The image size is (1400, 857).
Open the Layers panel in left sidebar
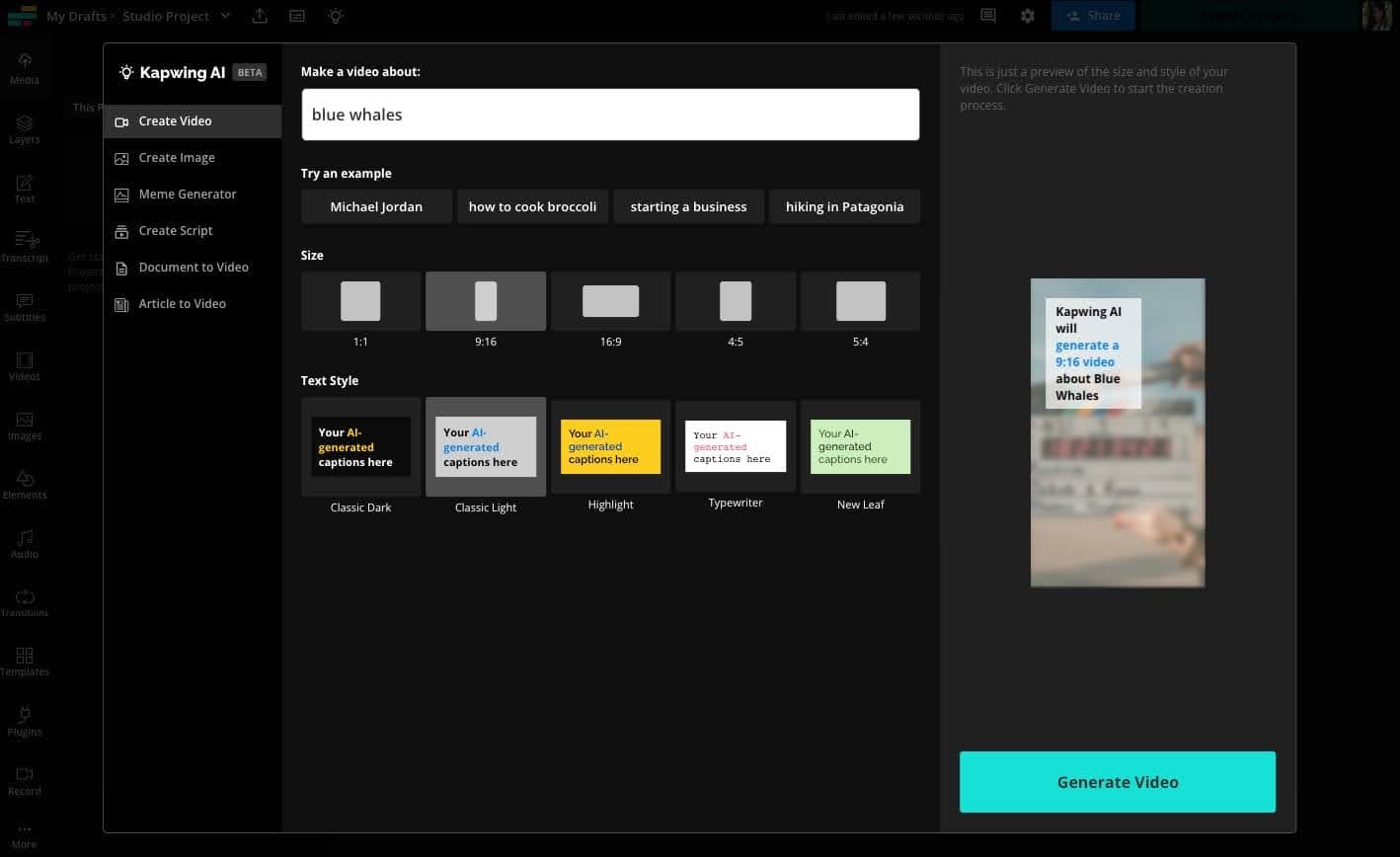pos(25,128)
